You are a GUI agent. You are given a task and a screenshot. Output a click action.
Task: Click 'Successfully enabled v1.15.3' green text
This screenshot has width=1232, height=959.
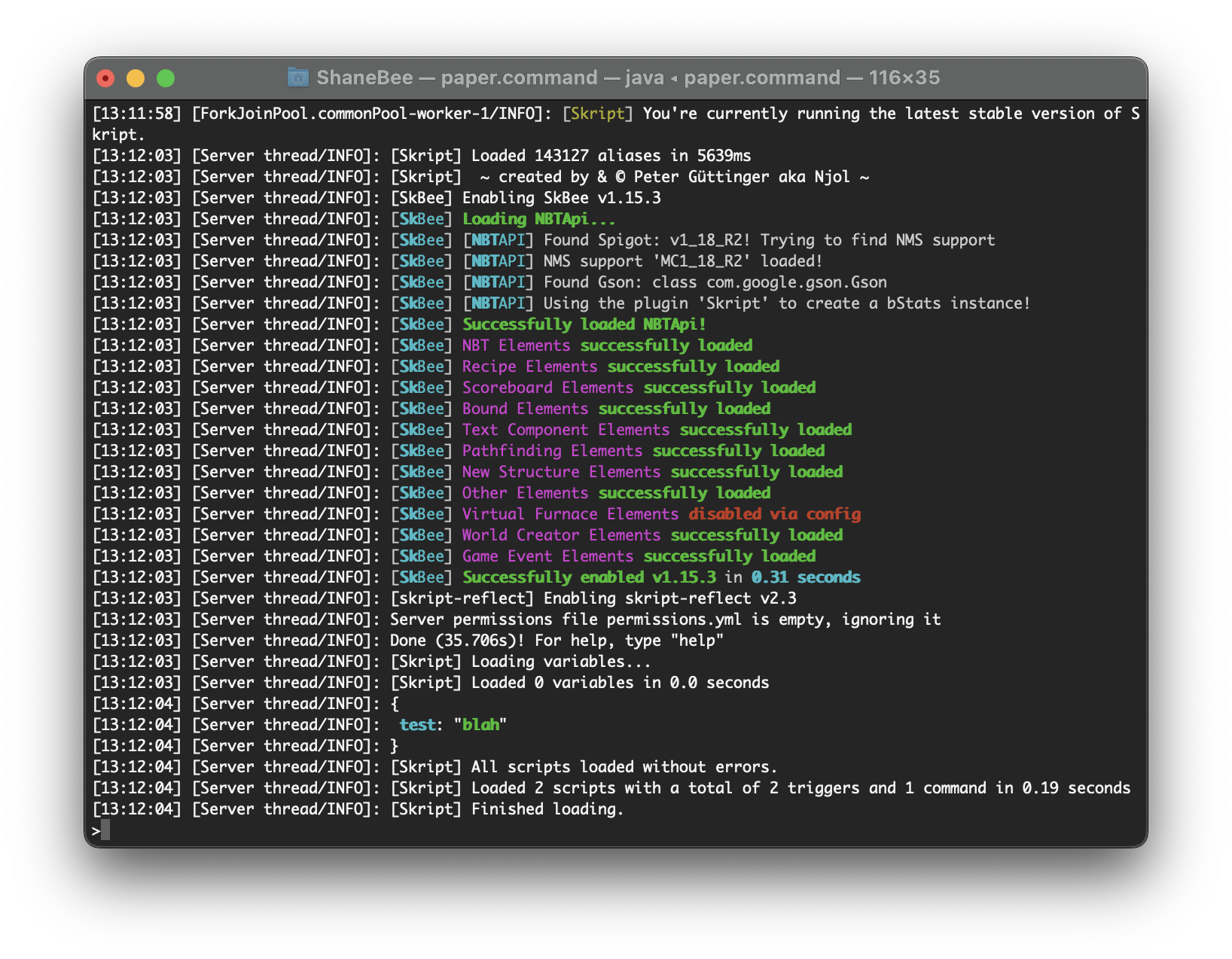[x=589, y=577]
